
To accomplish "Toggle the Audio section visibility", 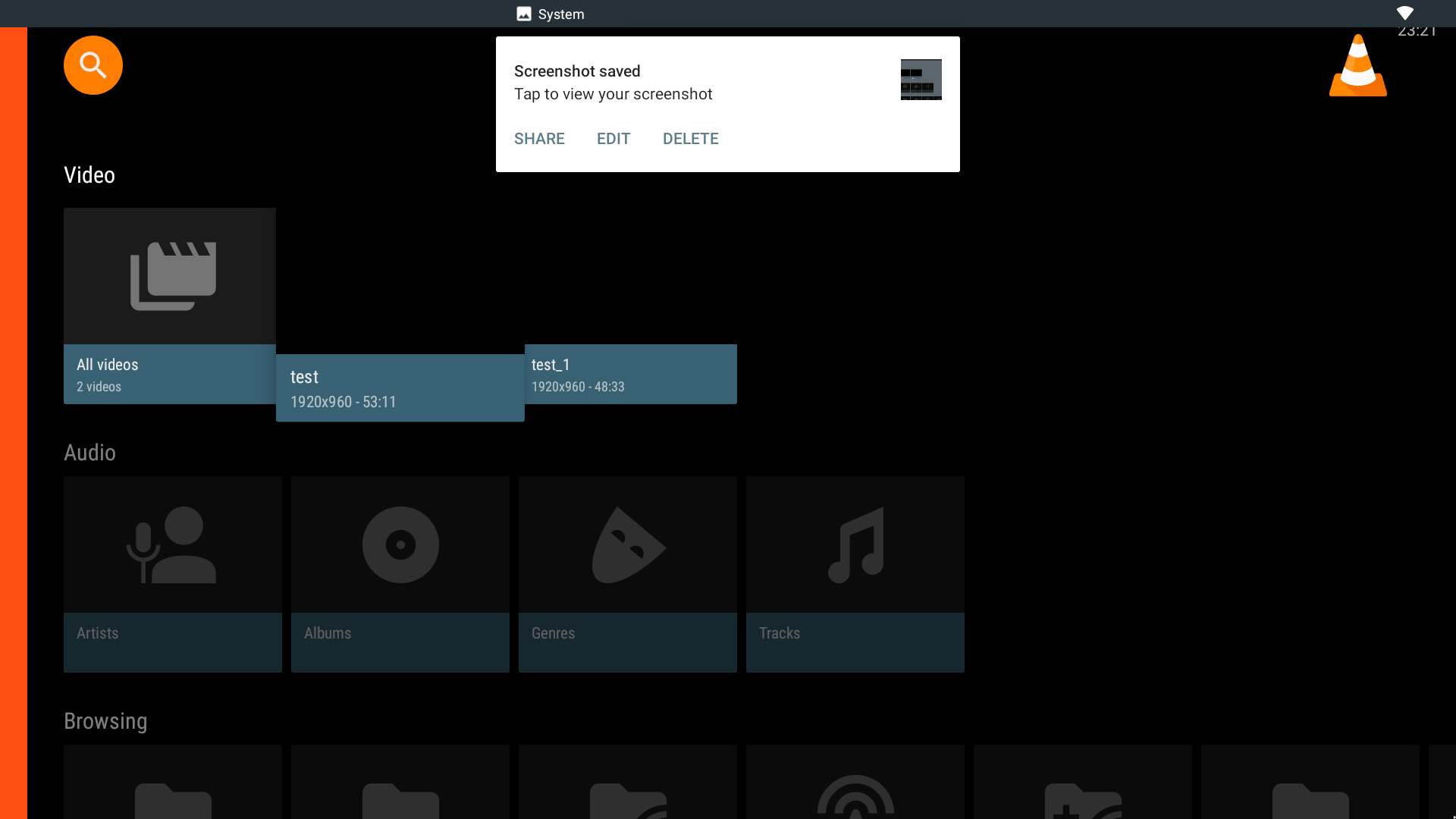I will pyautogui.click(x=89, y=452).
